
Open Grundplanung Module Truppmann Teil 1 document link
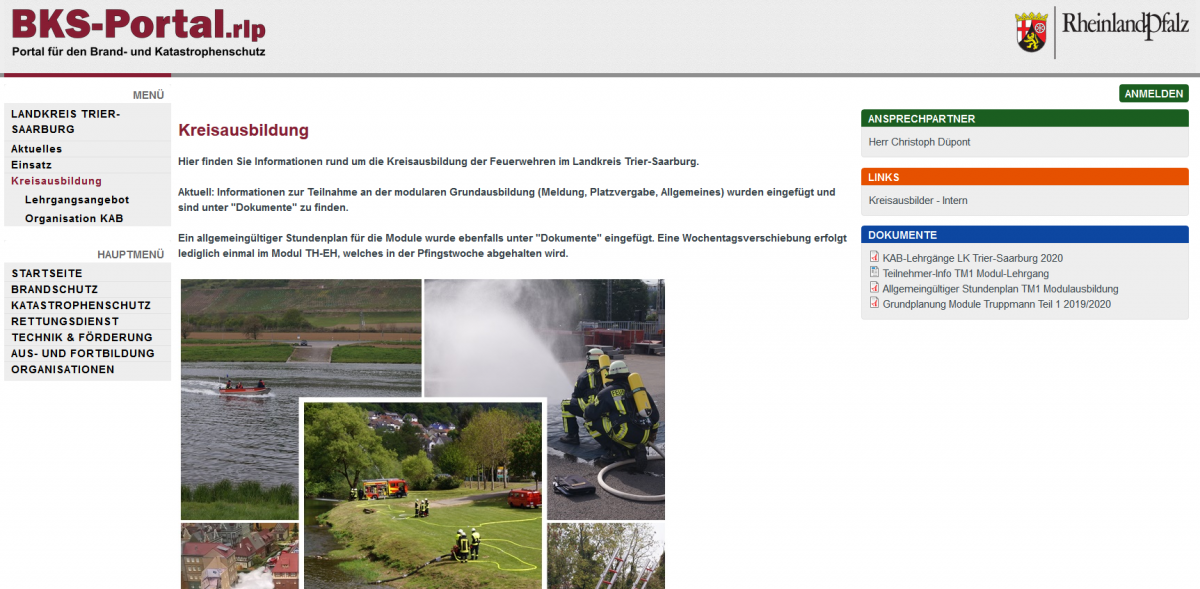click(x=996, y=304)
